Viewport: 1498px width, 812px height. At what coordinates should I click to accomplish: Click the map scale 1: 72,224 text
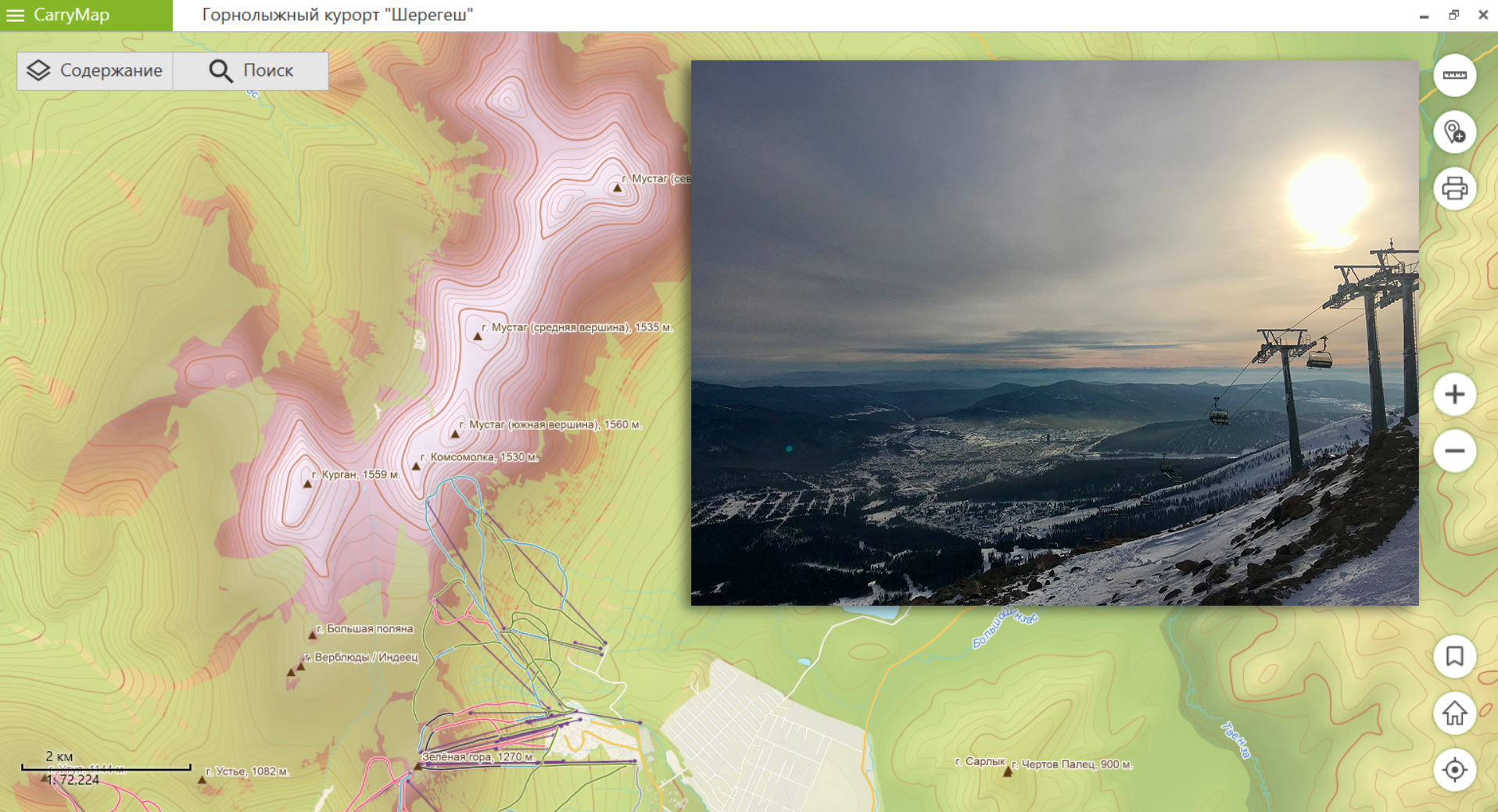click(73, 780)
